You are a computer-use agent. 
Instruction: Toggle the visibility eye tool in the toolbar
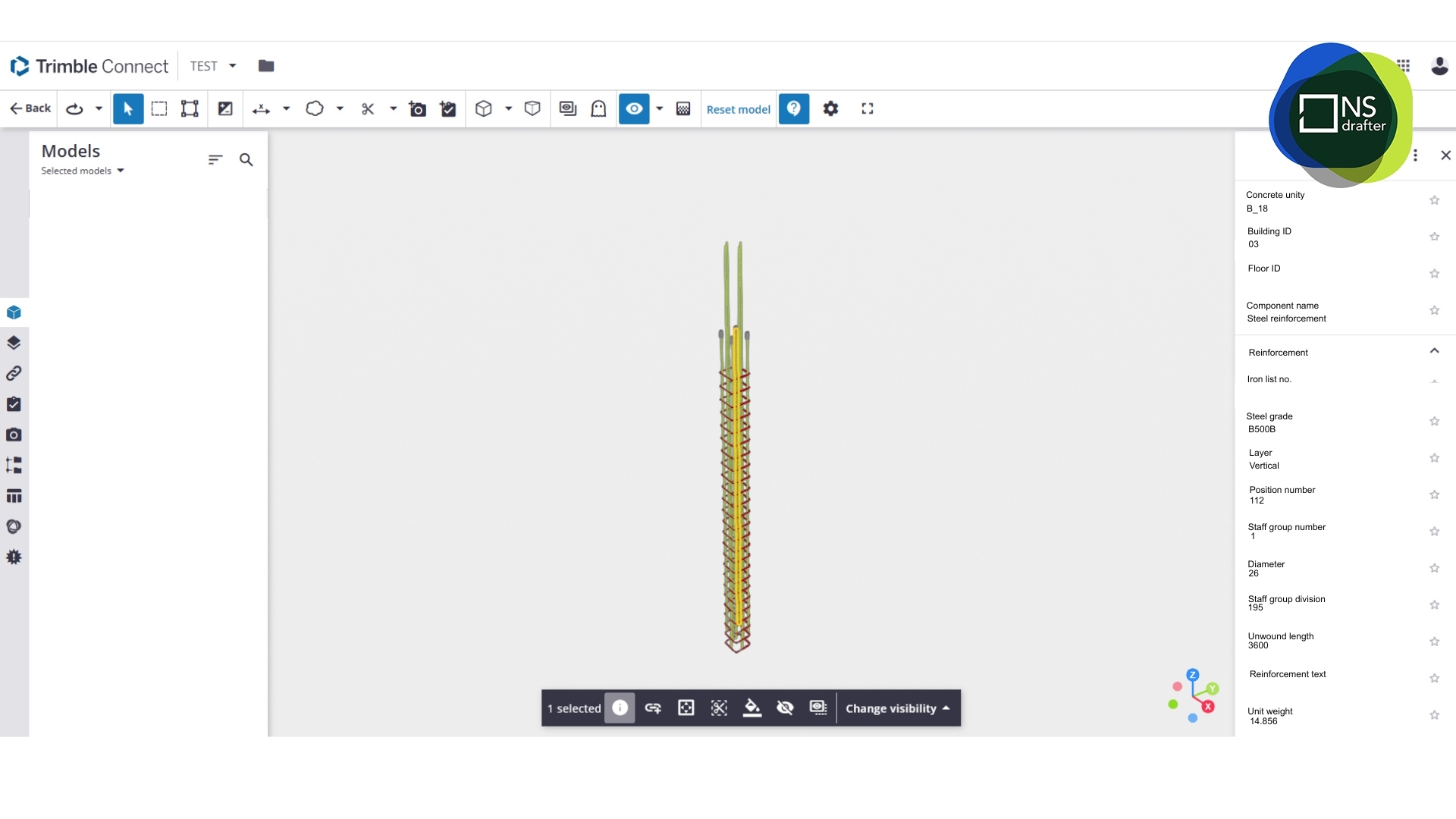(x=634, y=108)
